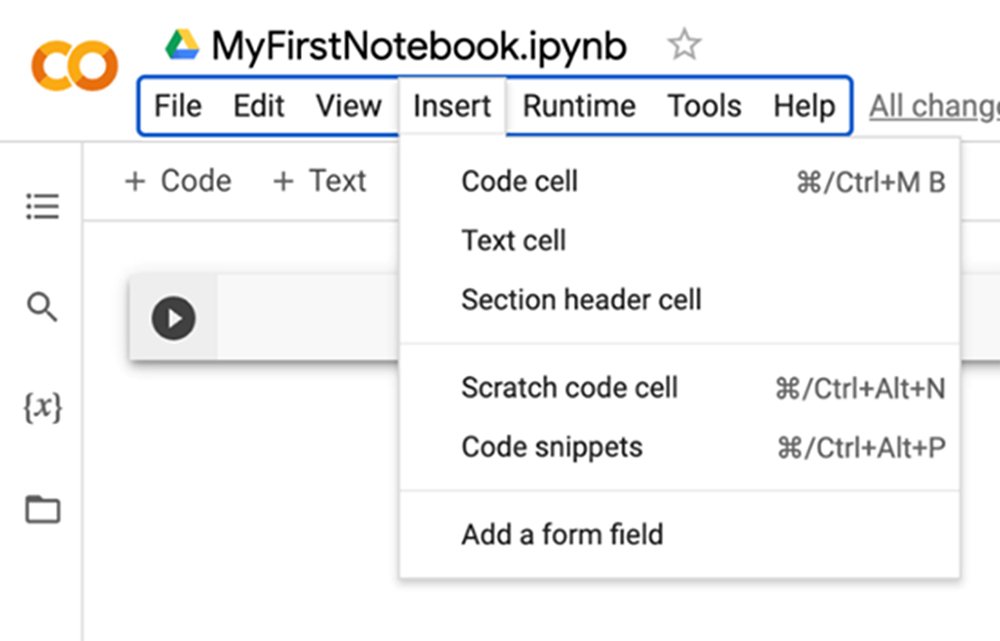The width and height of the screenshot is (1000, 641).
Task: Open the View menu
Action: (348, 106)
